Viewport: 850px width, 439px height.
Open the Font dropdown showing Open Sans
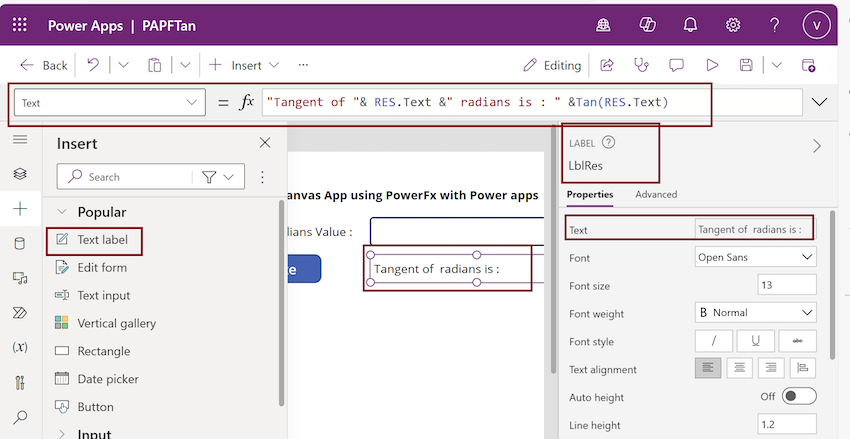[755, 257]
